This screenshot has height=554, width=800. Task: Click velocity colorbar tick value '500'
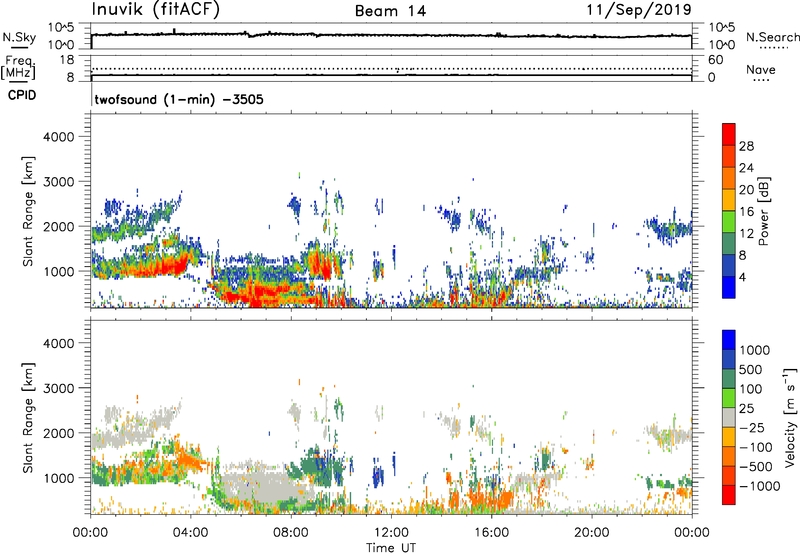751,370
